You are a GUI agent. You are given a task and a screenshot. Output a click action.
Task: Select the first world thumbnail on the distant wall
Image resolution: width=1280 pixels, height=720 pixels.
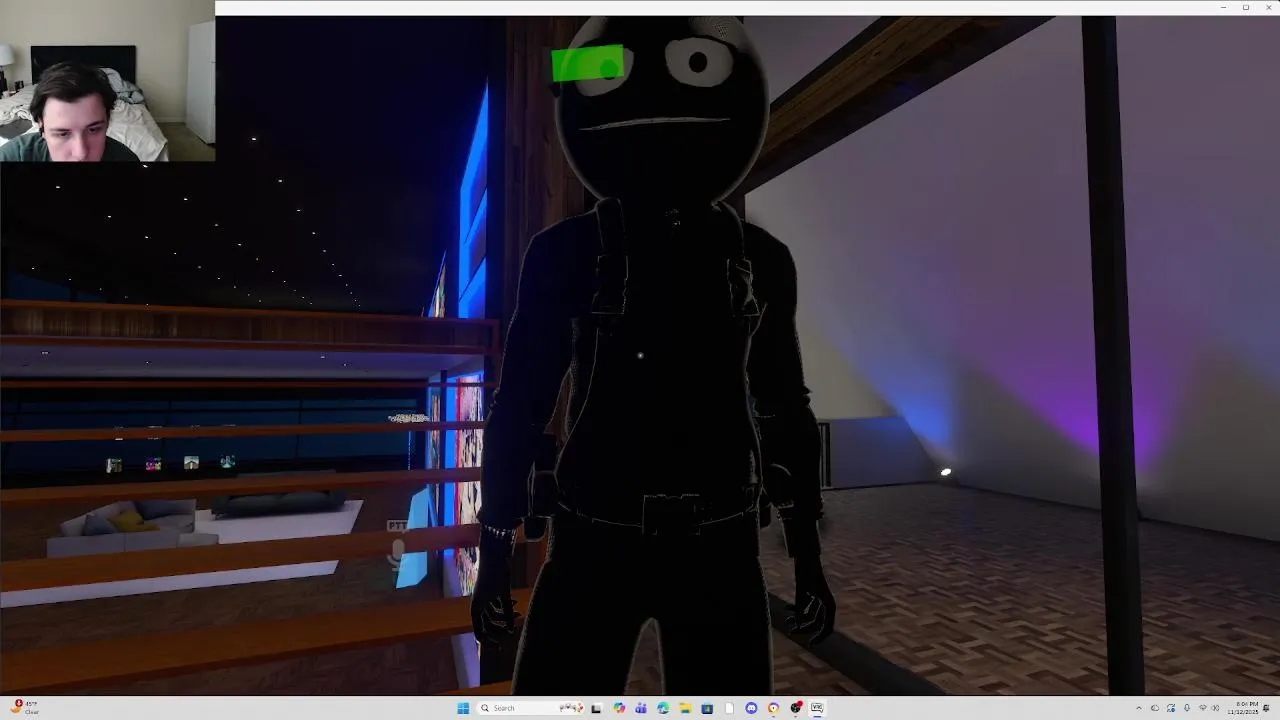(114, 465)
